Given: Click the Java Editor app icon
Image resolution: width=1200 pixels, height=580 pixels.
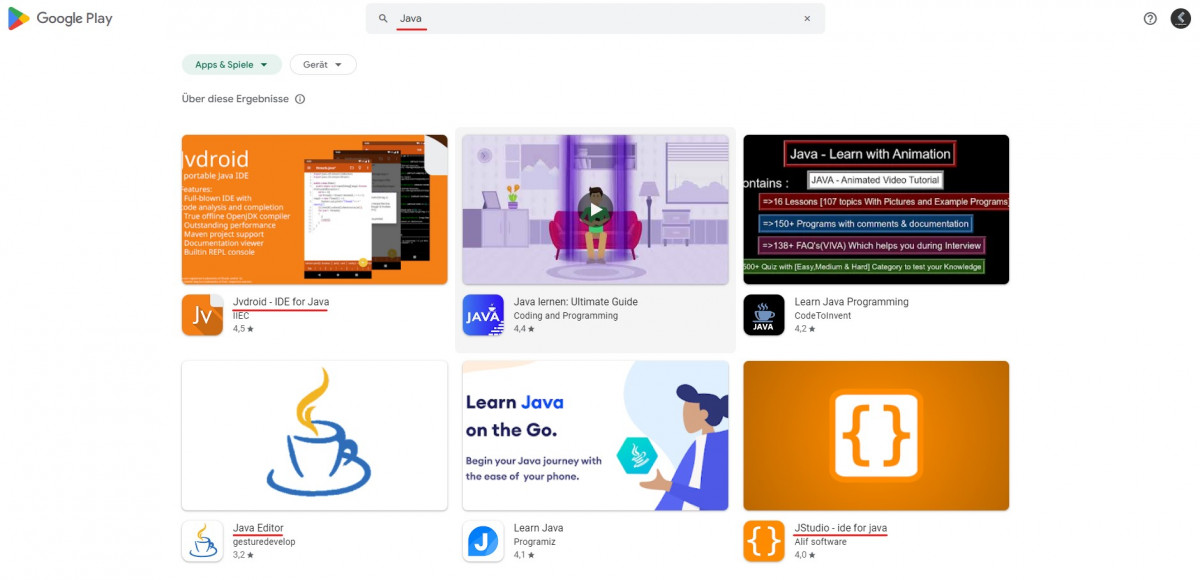Looking at the screenshot, I should tap(202, 541).
